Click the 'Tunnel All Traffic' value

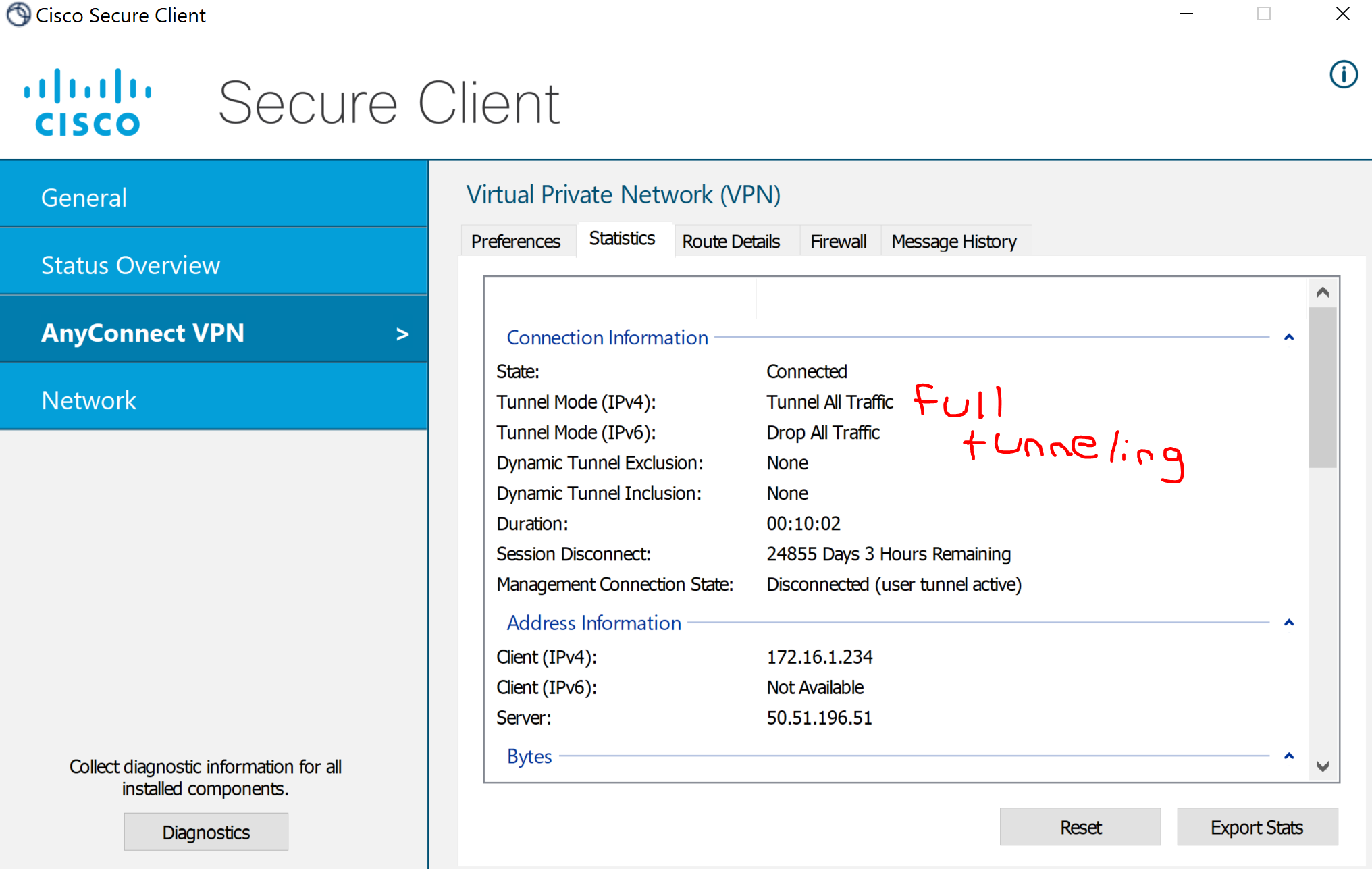(830, 402)
